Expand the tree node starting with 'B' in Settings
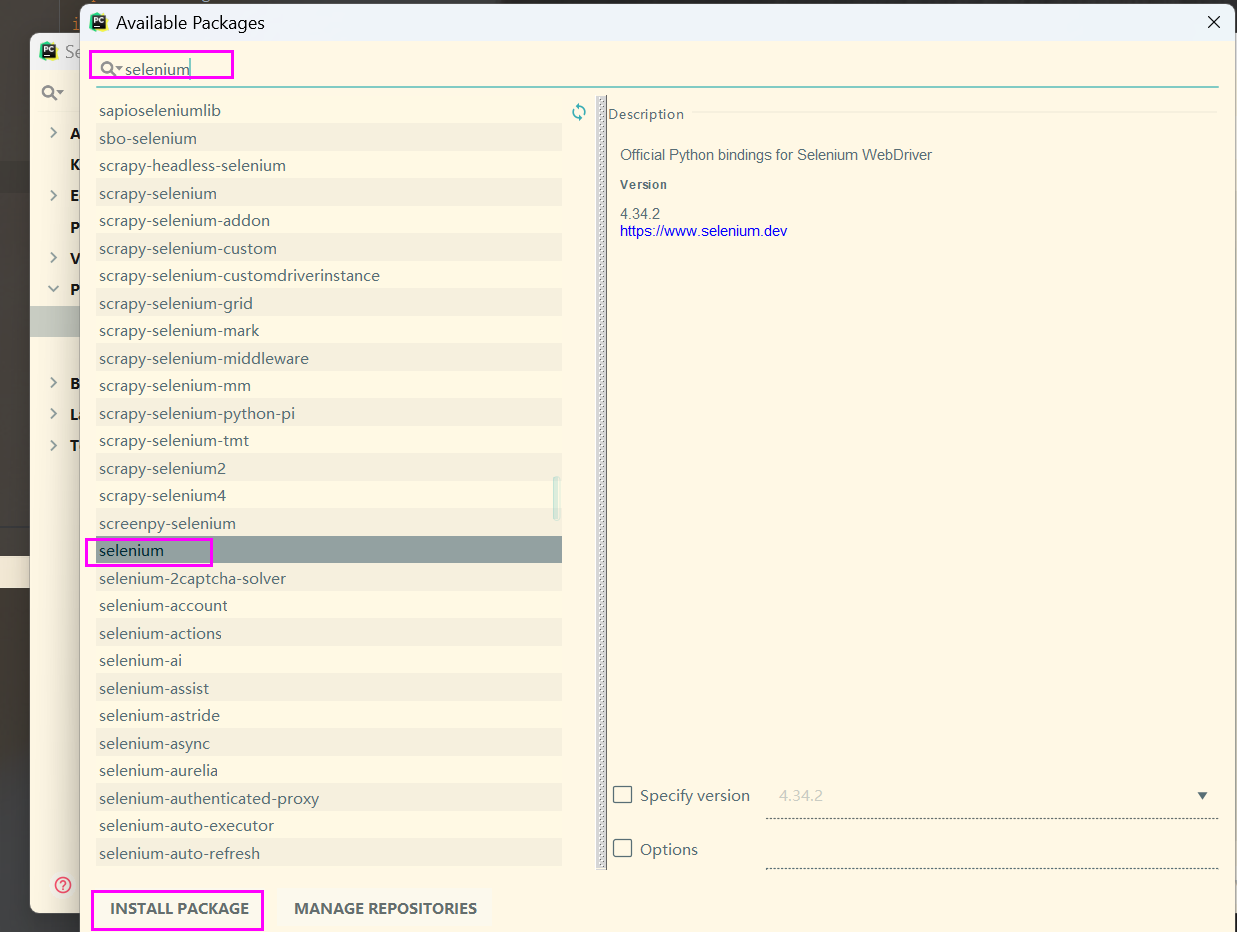 (54, 383)
